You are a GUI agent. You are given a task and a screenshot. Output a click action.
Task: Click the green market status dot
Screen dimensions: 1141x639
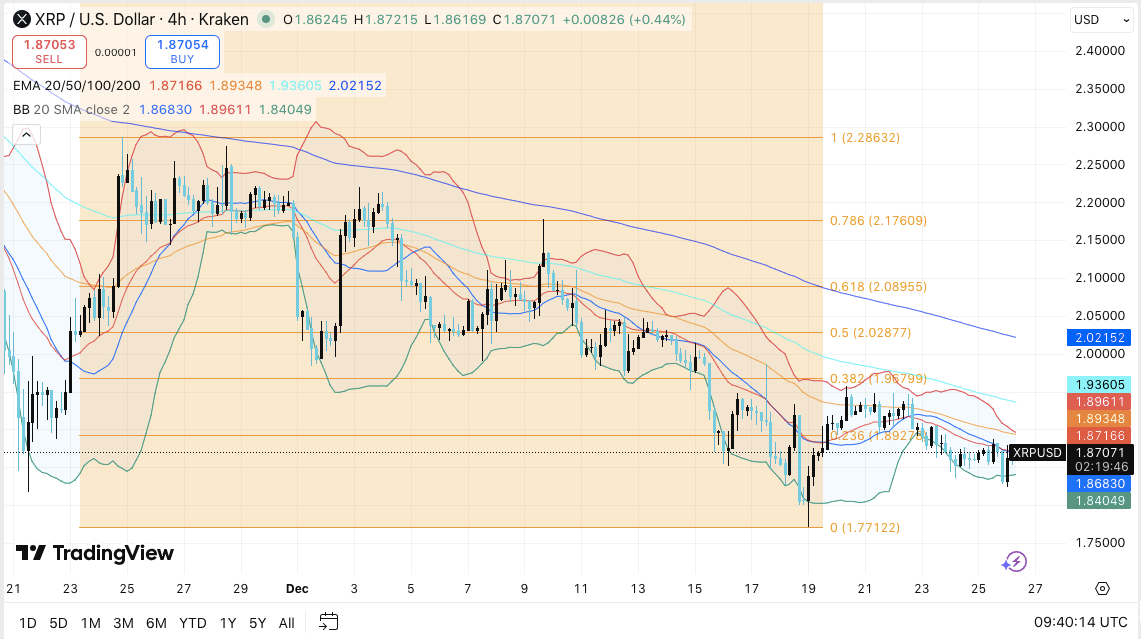[265, 19]
